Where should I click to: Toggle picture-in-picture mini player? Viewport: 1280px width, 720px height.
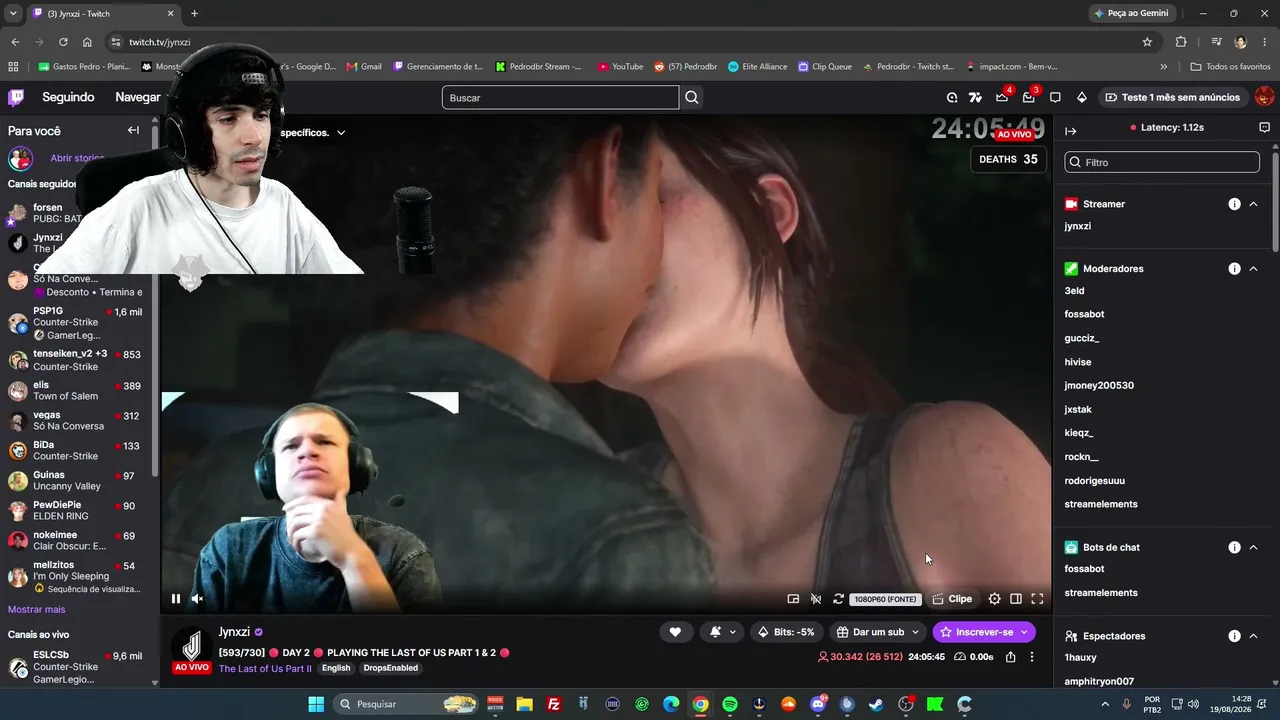coord(793,599)
